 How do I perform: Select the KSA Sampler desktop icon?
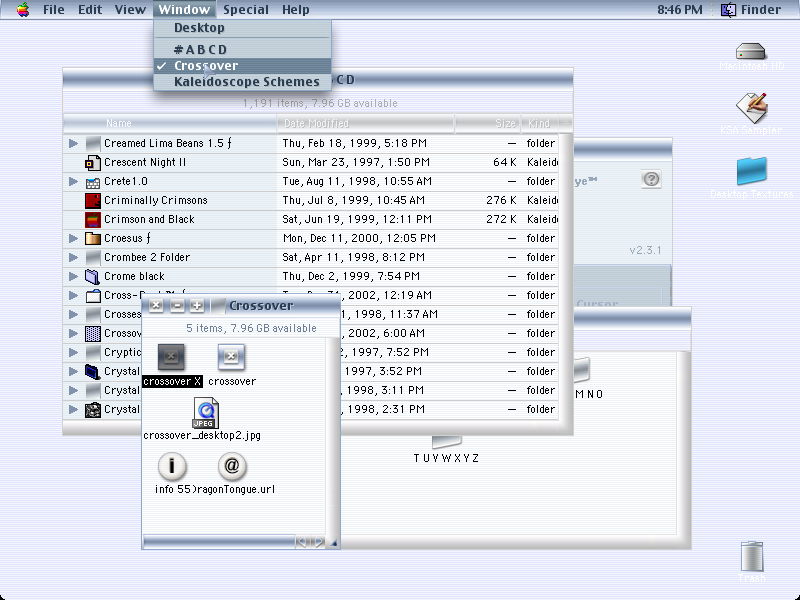(752, 107)
